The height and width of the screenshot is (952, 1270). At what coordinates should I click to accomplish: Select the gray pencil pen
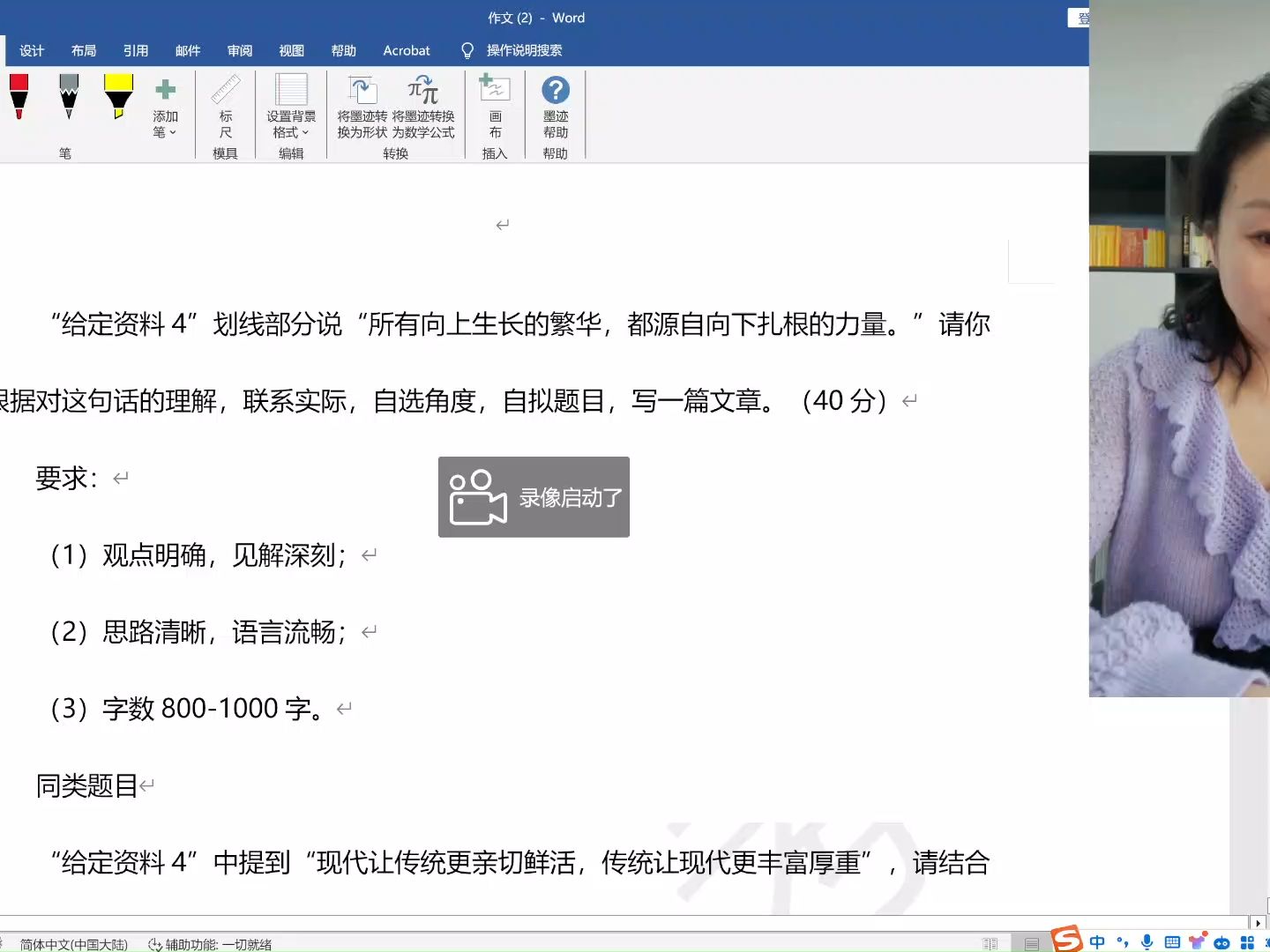[69, 96]
